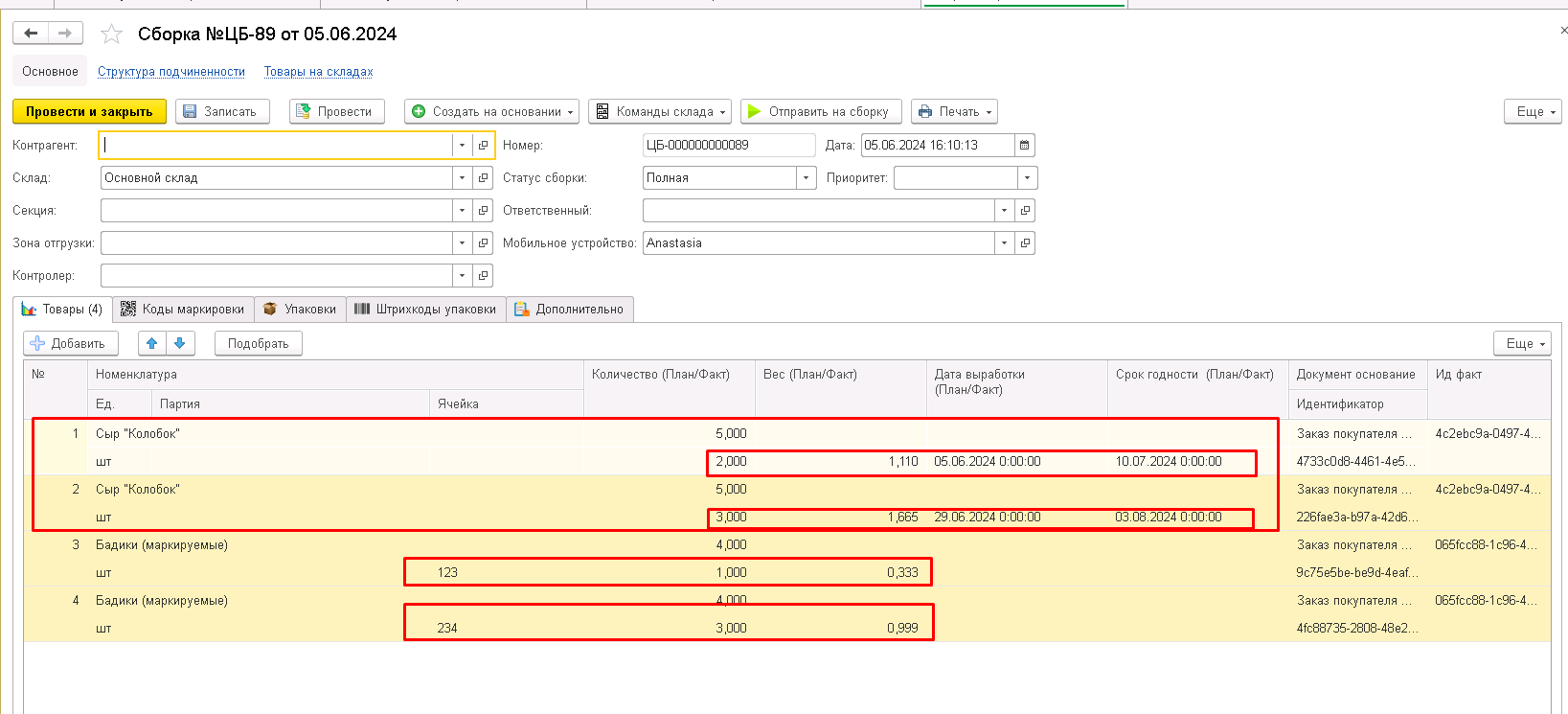Image resolution: width=1568 pixels, height=714 pixels.
Task: Click cell value 123 in Ячейка column
Action: (x=447, y=573)
